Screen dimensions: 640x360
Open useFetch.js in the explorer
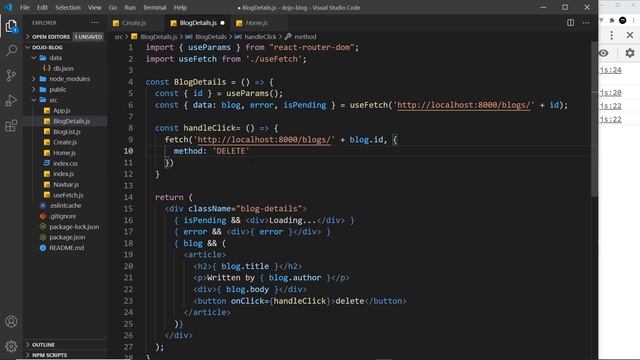tap(68, 195)
